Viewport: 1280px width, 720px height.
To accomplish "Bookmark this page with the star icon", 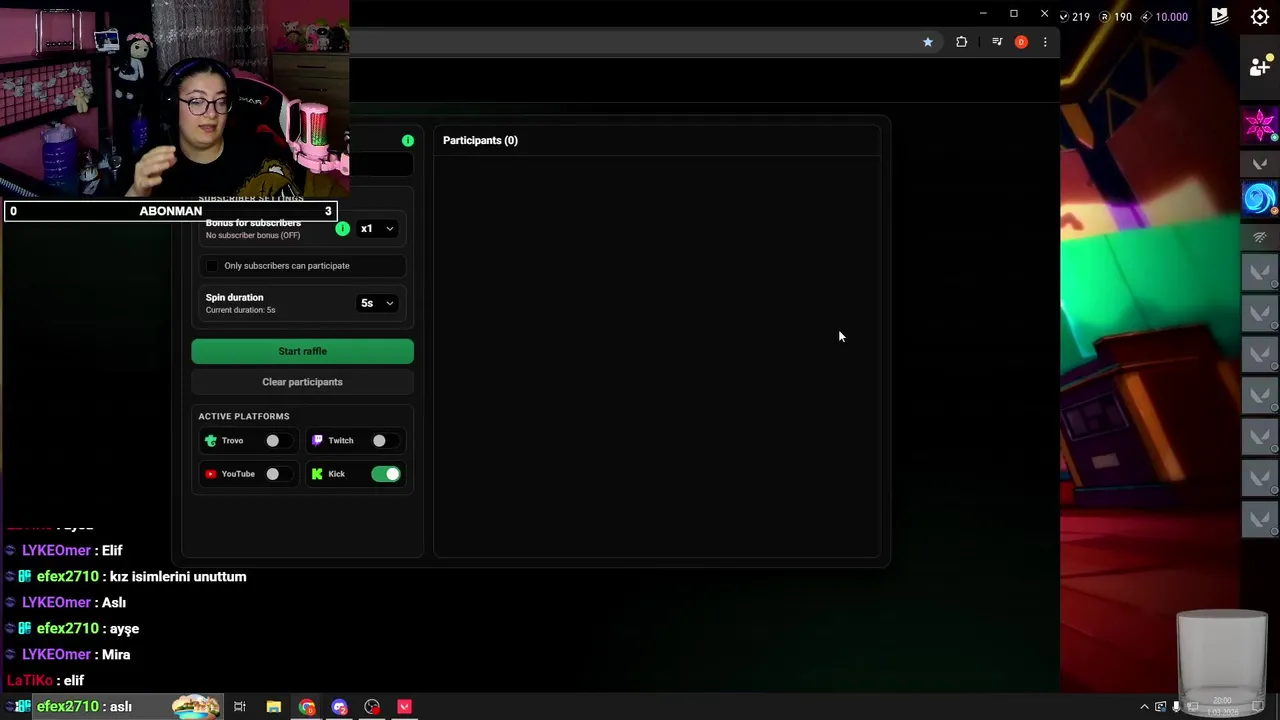I will [928, 42].
